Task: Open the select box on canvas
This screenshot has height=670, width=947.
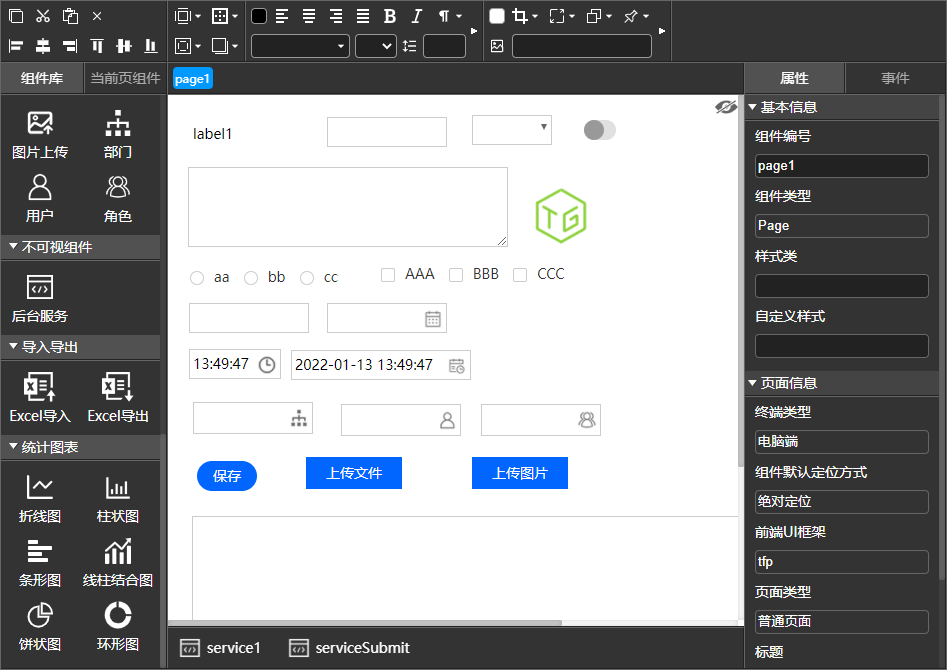Action: coord(512,130)
